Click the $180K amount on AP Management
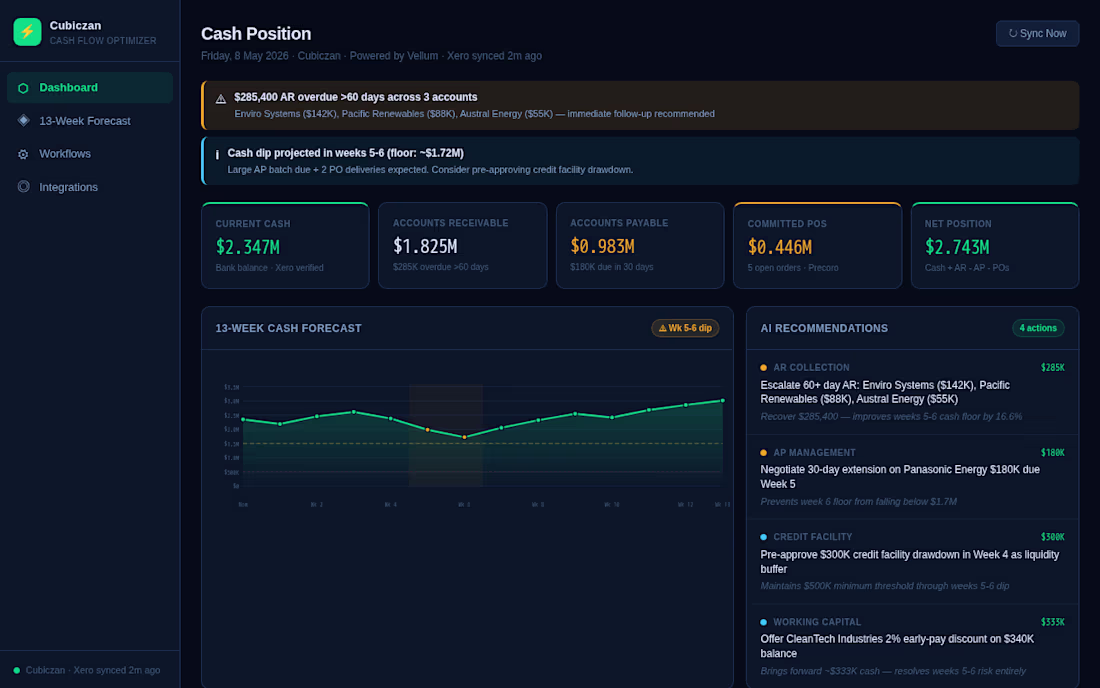Image resolution: width=1100 pixels, height=688 pixels. 1052,453
